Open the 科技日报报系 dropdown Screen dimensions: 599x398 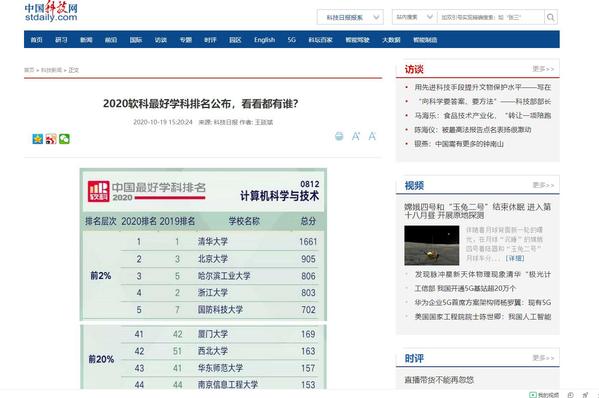[350, 17]
